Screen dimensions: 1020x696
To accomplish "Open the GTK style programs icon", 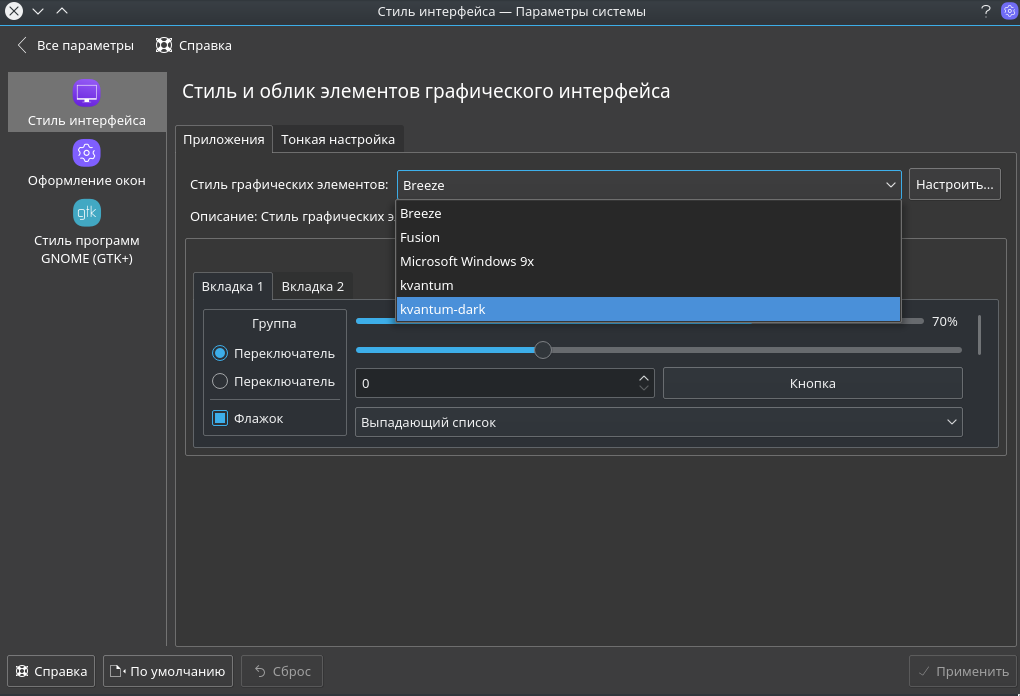I will point(87,213).
